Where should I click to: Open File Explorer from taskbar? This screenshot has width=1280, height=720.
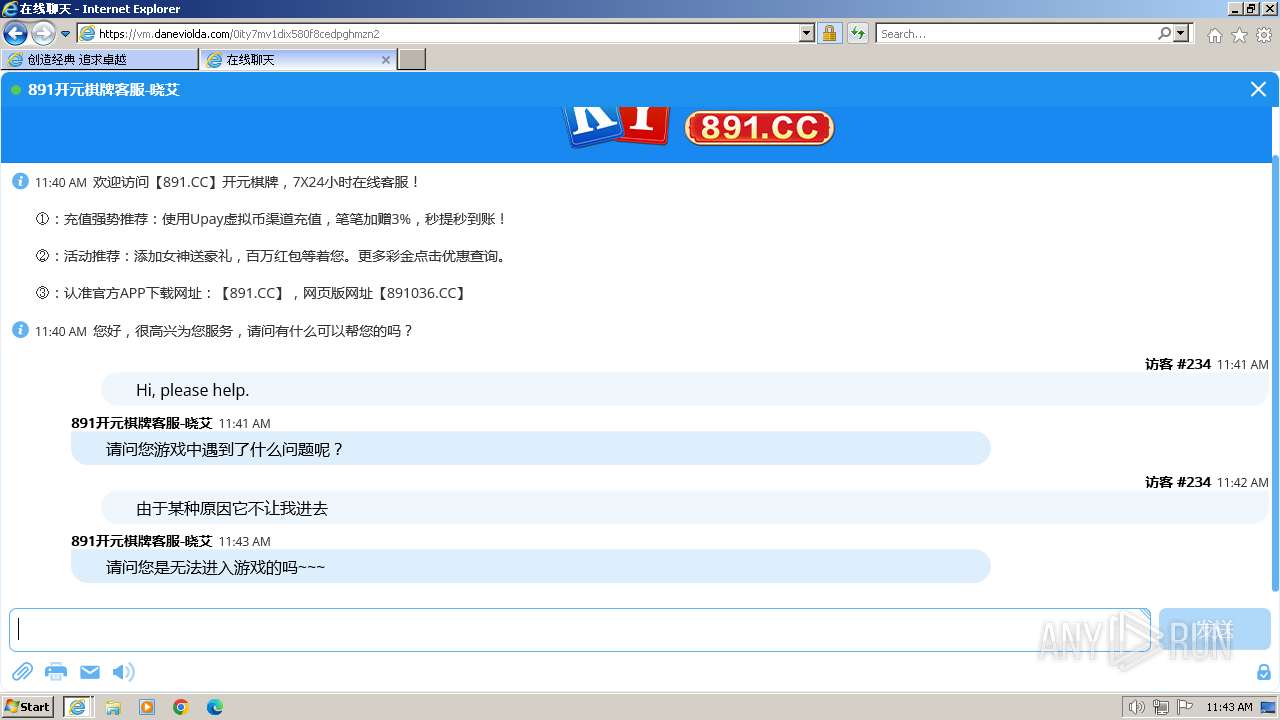point(113,707)
